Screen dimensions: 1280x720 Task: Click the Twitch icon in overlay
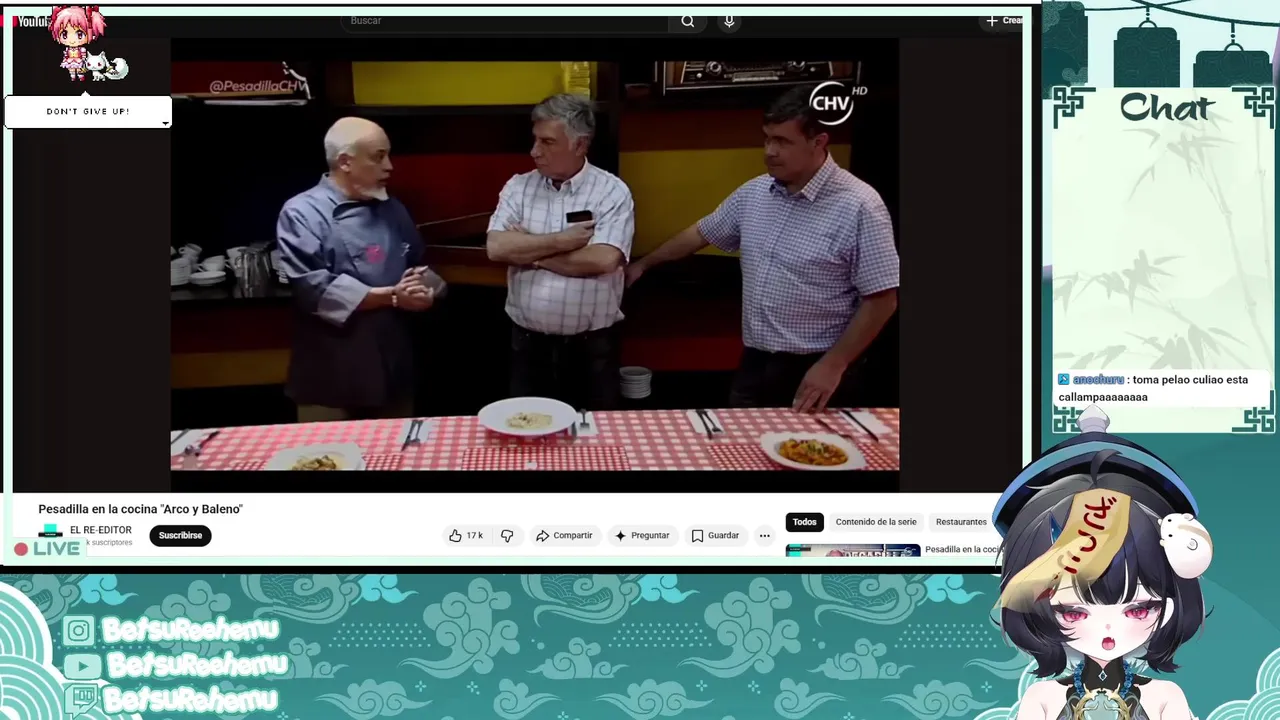(x=83, y=698)
